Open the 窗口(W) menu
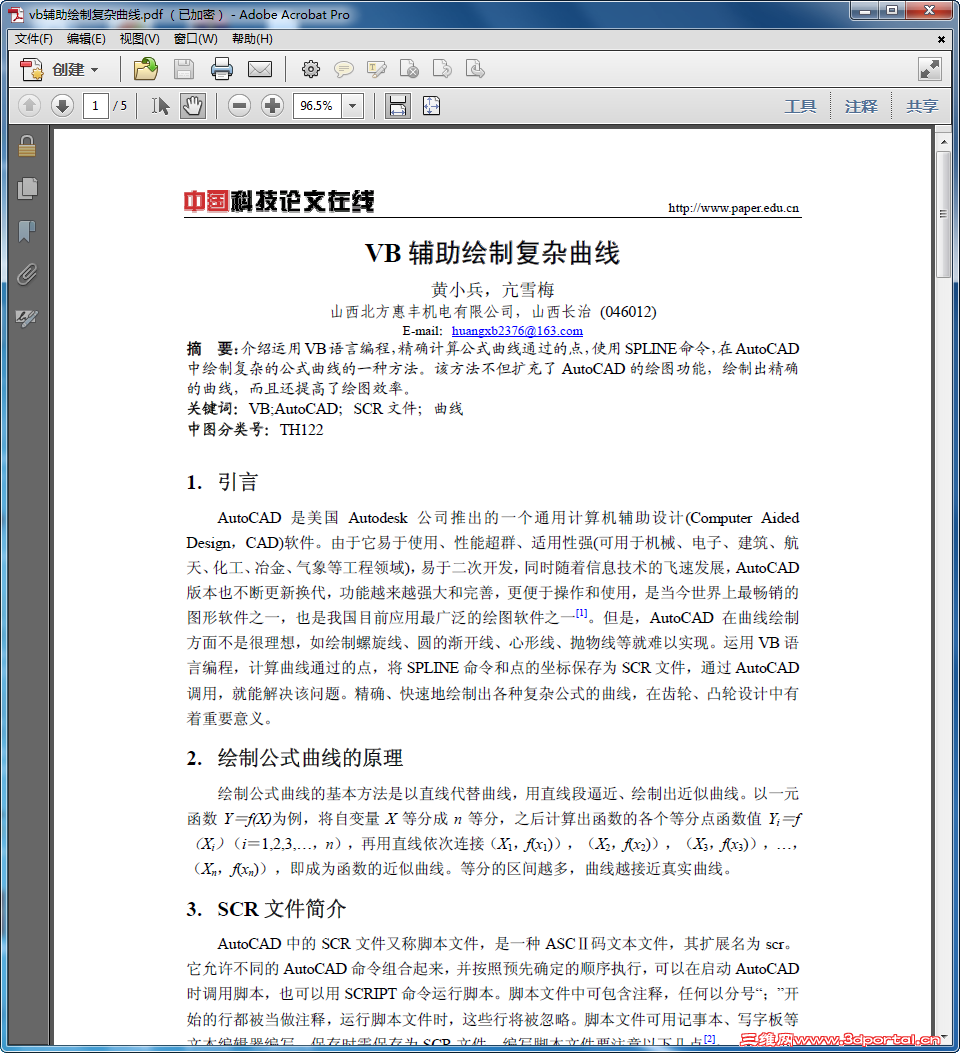 click(x=195, y=39)
